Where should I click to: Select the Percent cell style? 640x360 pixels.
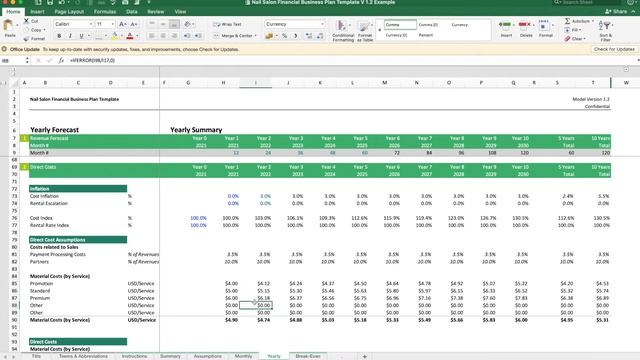coord(426,35)
